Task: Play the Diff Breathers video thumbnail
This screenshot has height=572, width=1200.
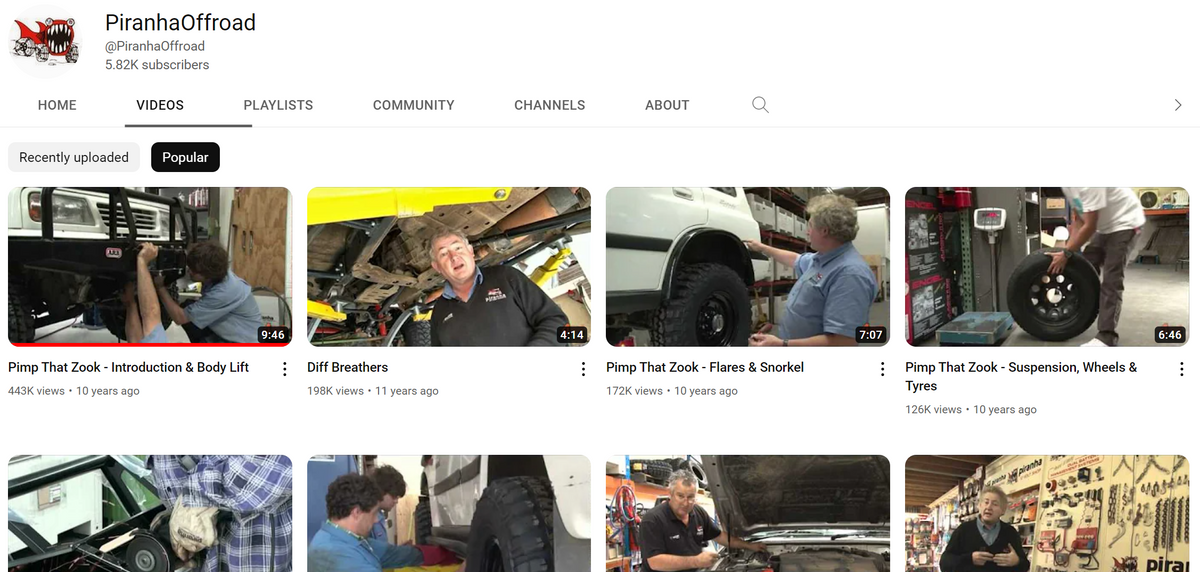Action: (x=449, y=267)
